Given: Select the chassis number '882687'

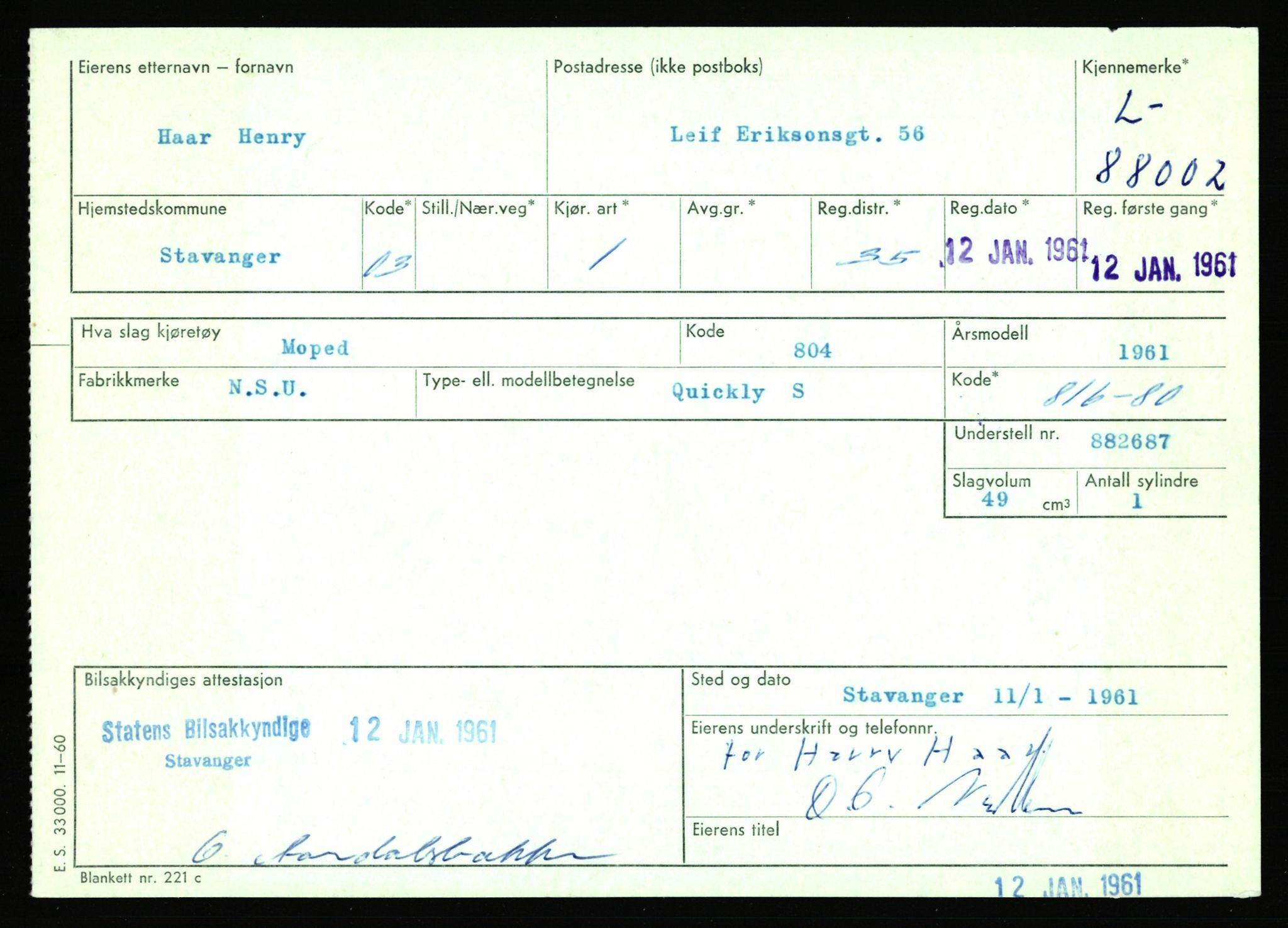Looking at the screenshot, I should pyautogui.click(x=1130, y=442).
